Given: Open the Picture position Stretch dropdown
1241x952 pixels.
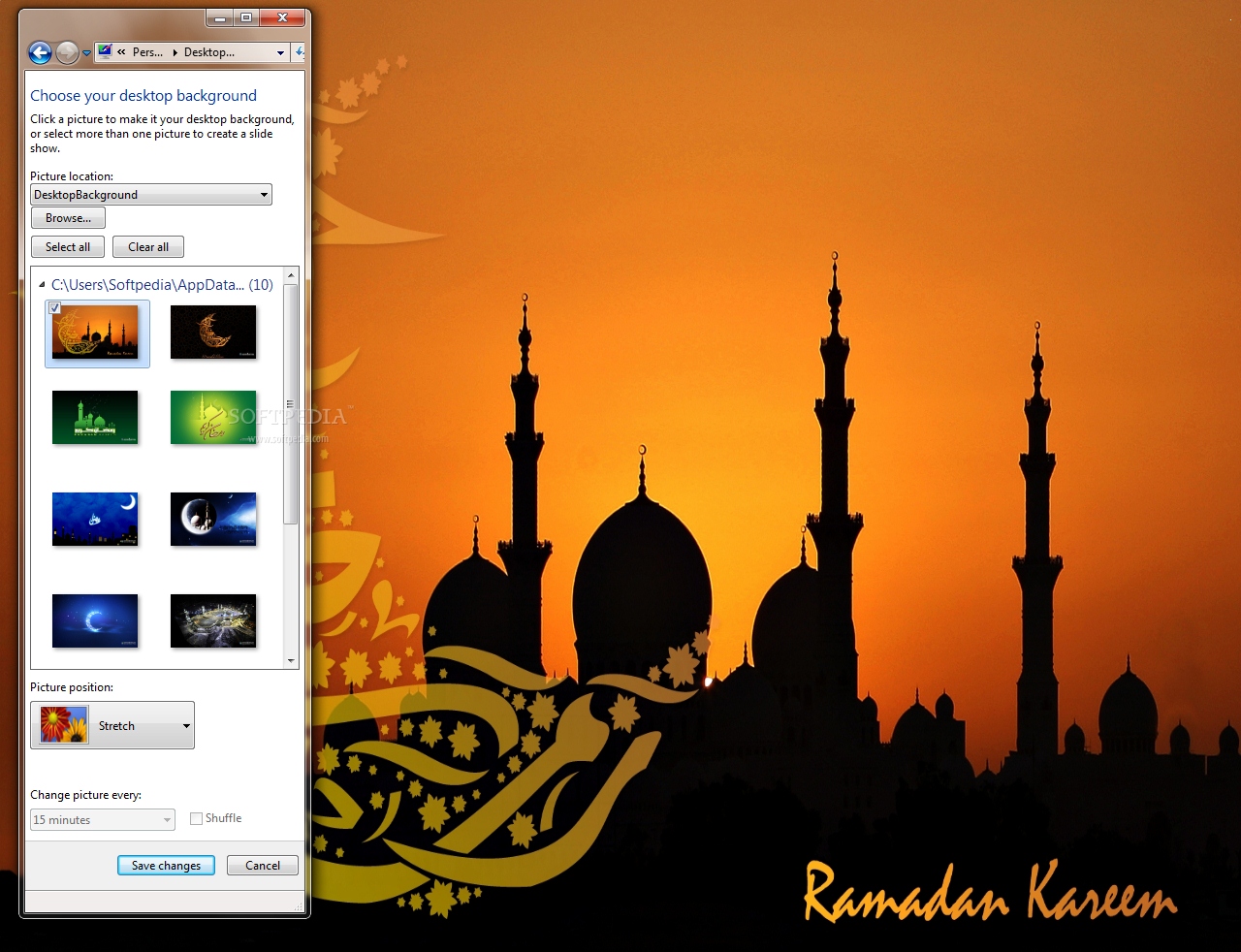Looking at the screenshot, I should [x=112, y=725].
